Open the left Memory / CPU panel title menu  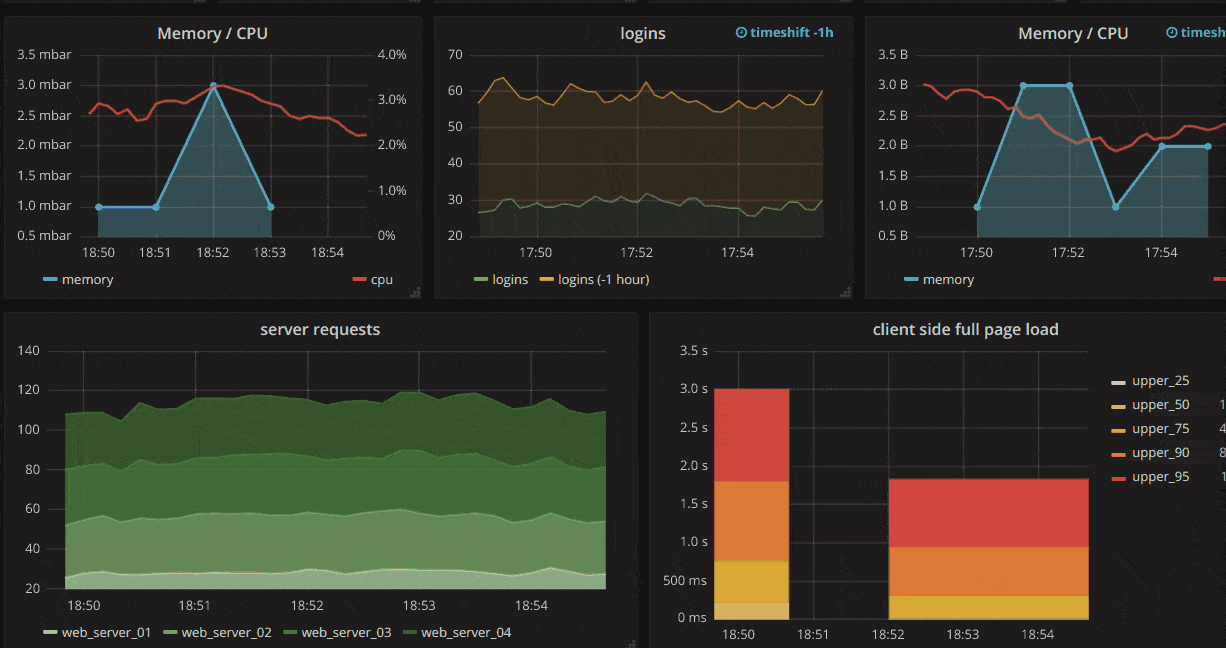[212, 33]
